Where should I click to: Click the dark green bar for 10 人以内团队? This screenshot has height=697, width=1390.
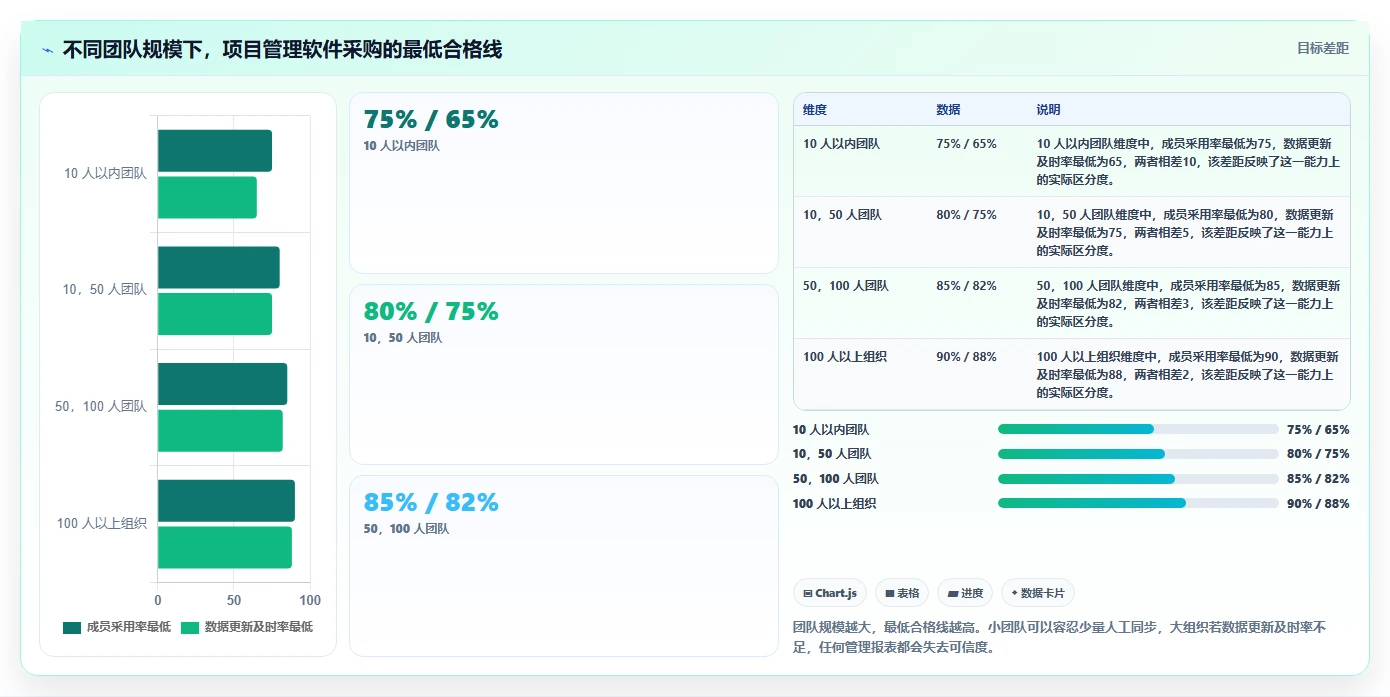215,150
